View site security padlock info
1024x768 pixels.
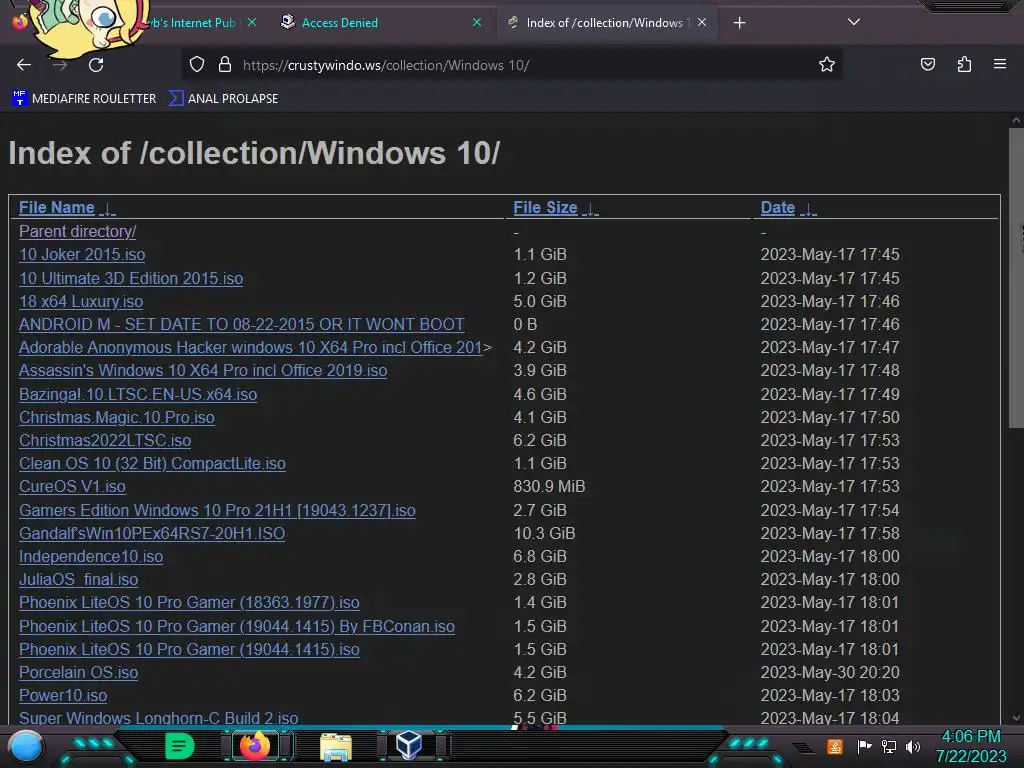225,65
